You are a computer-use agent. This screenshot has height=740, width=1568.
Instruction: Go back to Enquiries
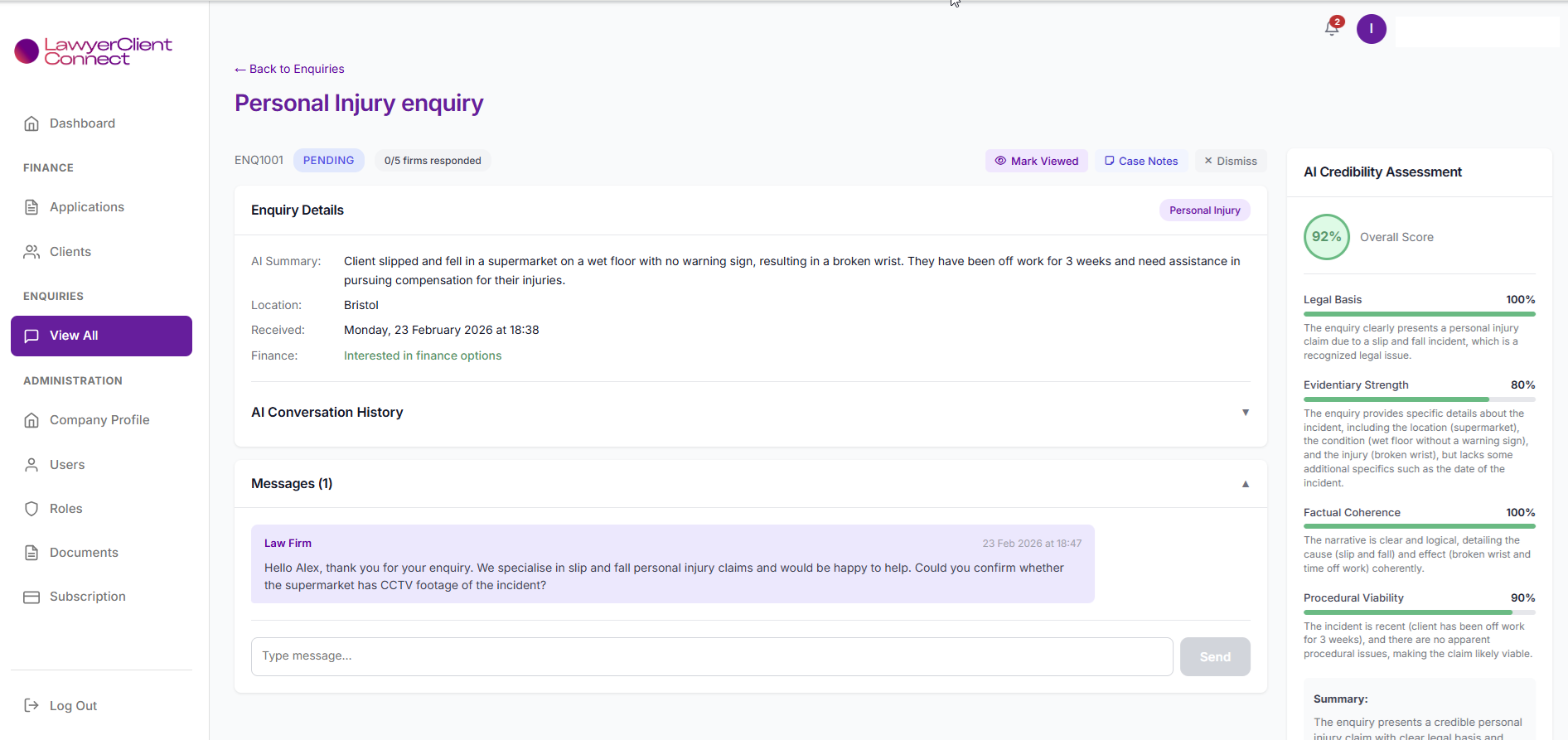point(289,69)
